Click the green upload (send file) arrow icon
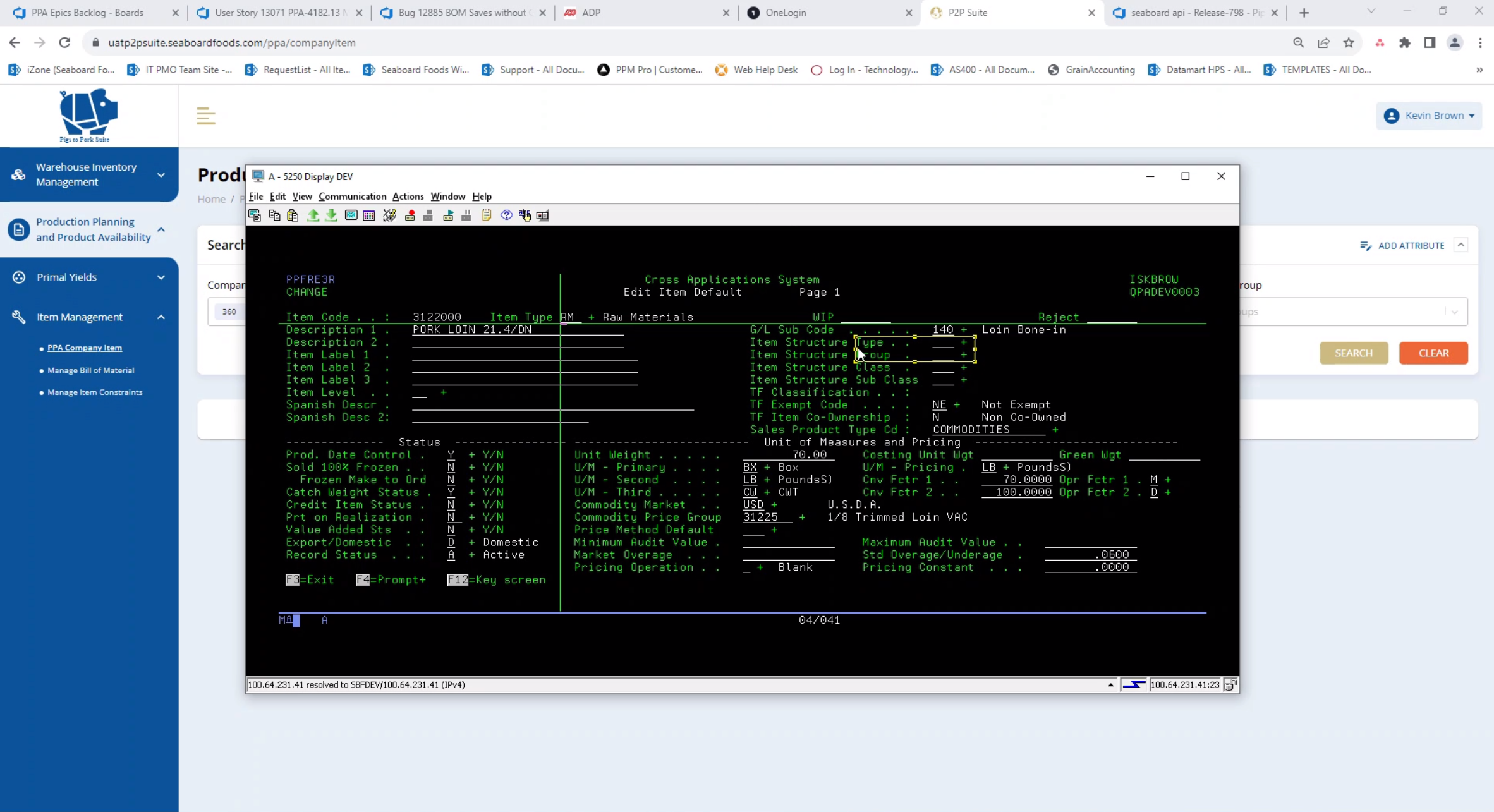This screenshot has height=812, width=1494. tap(313, 215)
